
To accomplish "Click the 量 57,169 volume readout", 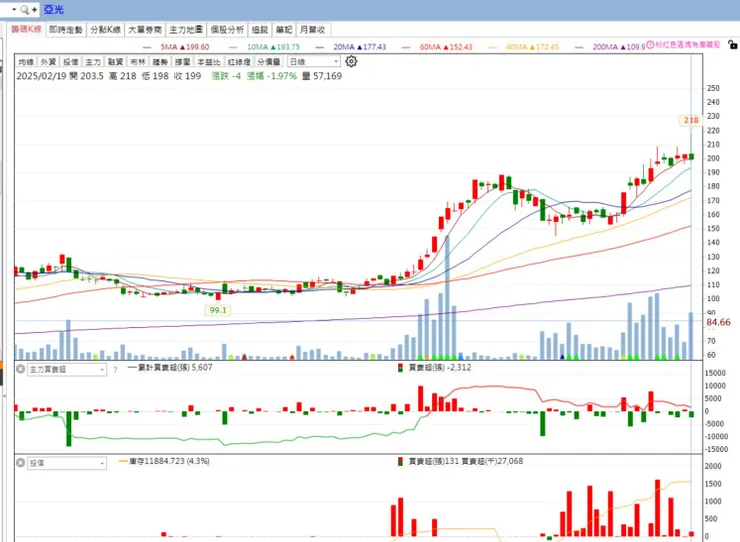I will 322,76.
